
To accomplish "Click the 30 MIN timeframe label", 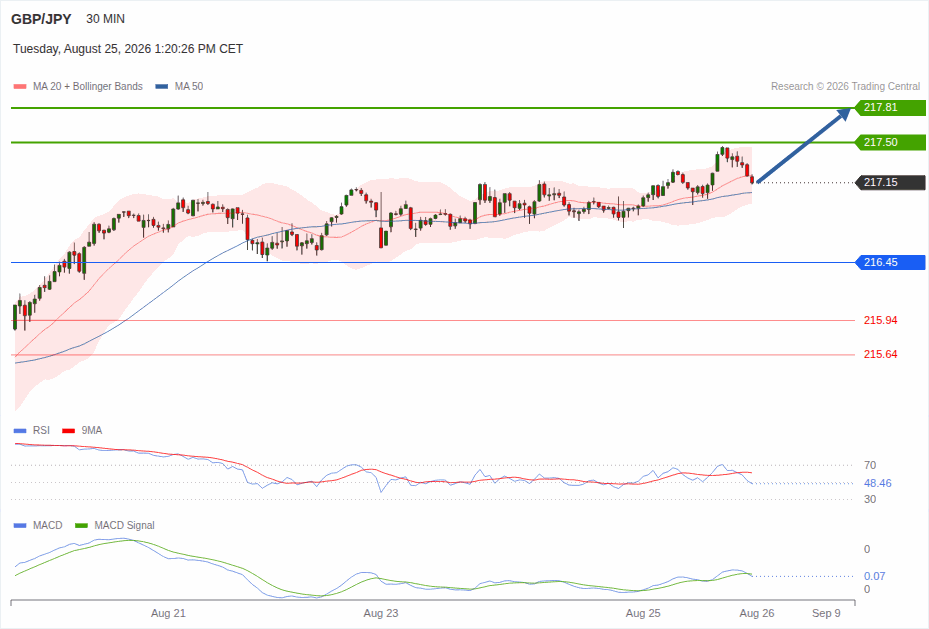I will [x=105, y=19].
